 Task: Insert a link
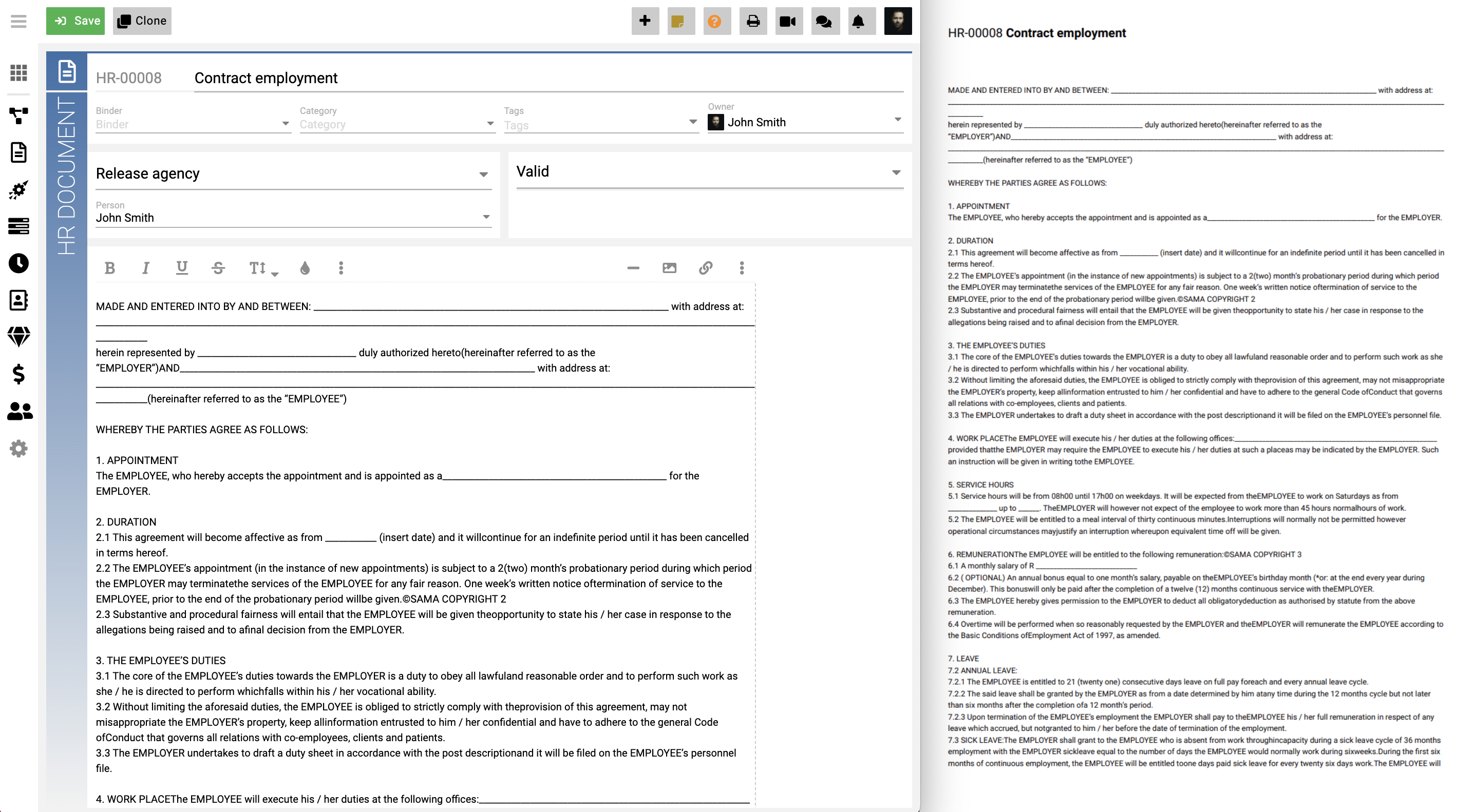(x=705, y=268)
